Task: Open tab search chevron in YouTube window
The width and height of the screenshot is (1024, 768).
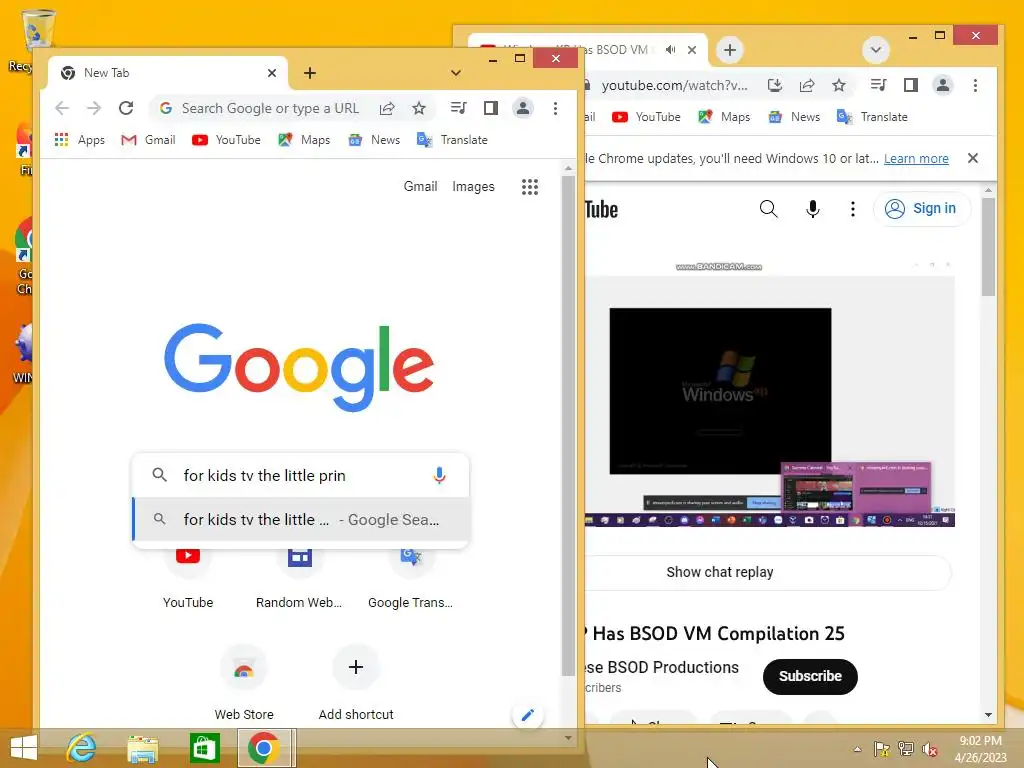Action: [x=876, y=50]
